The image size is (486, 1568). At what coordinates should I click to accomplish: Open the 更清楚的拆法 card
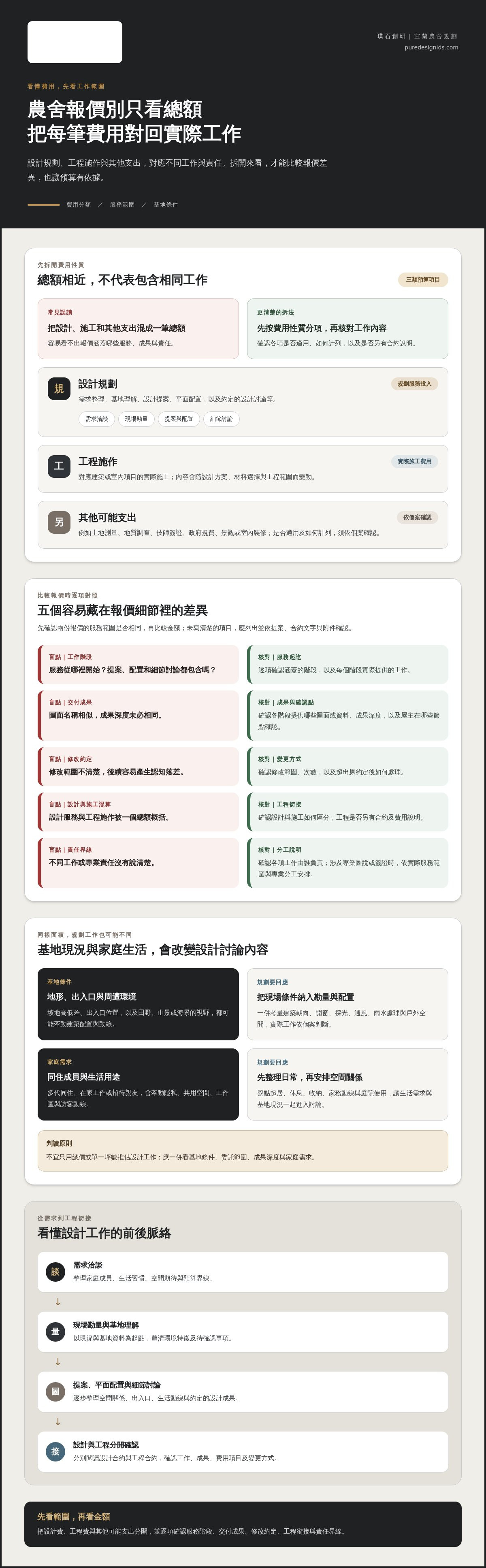click(348, 329)
